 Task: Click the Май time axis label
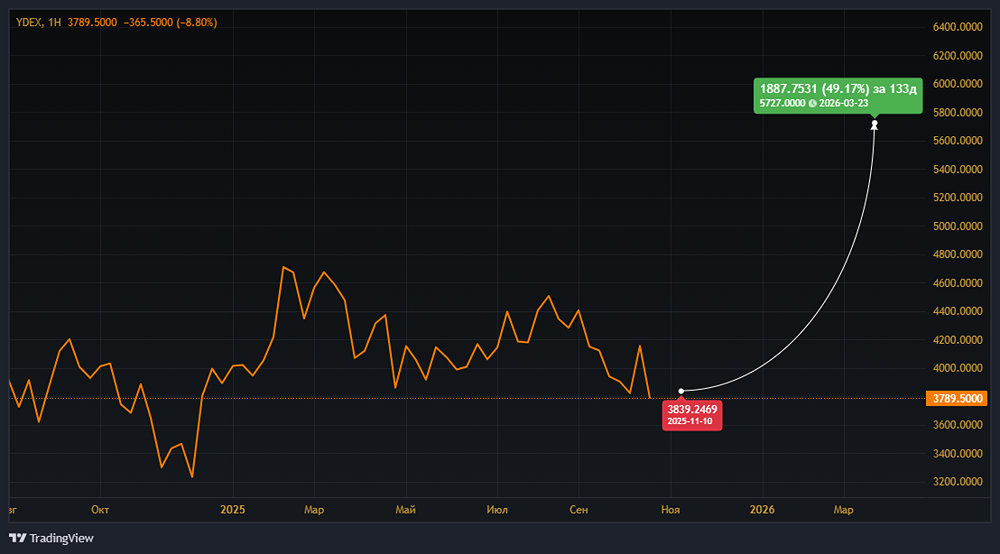point(406,509)
